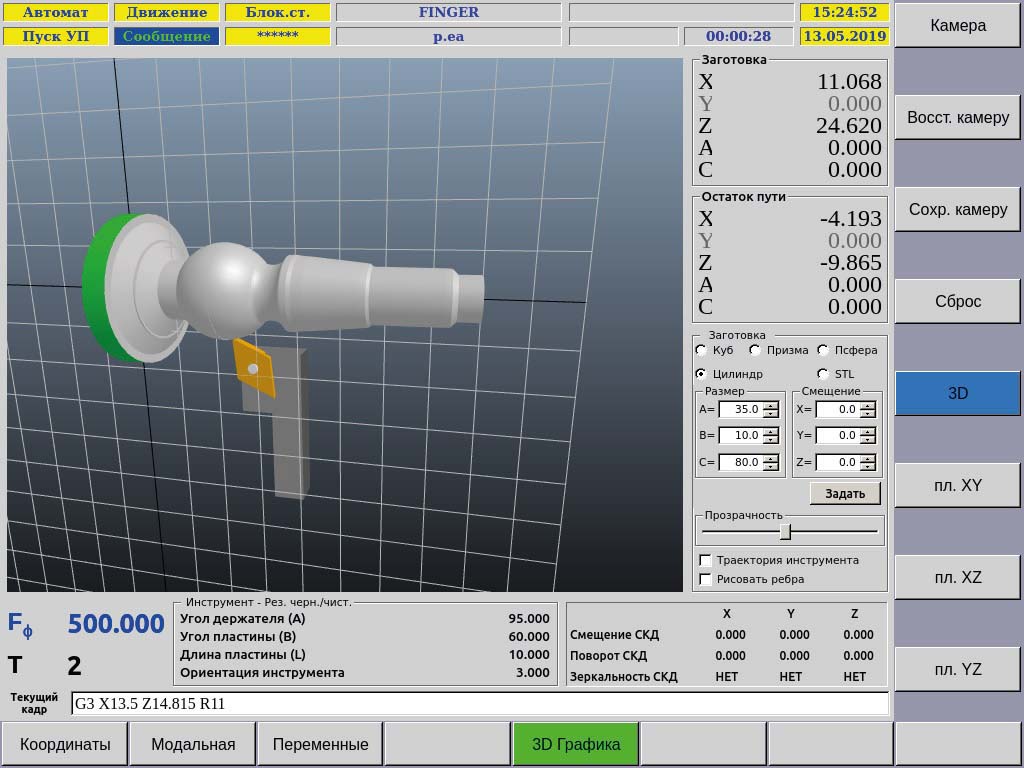1024x768 pixels.
Task: Open the Камера camera panel
Action: [957, 26]
